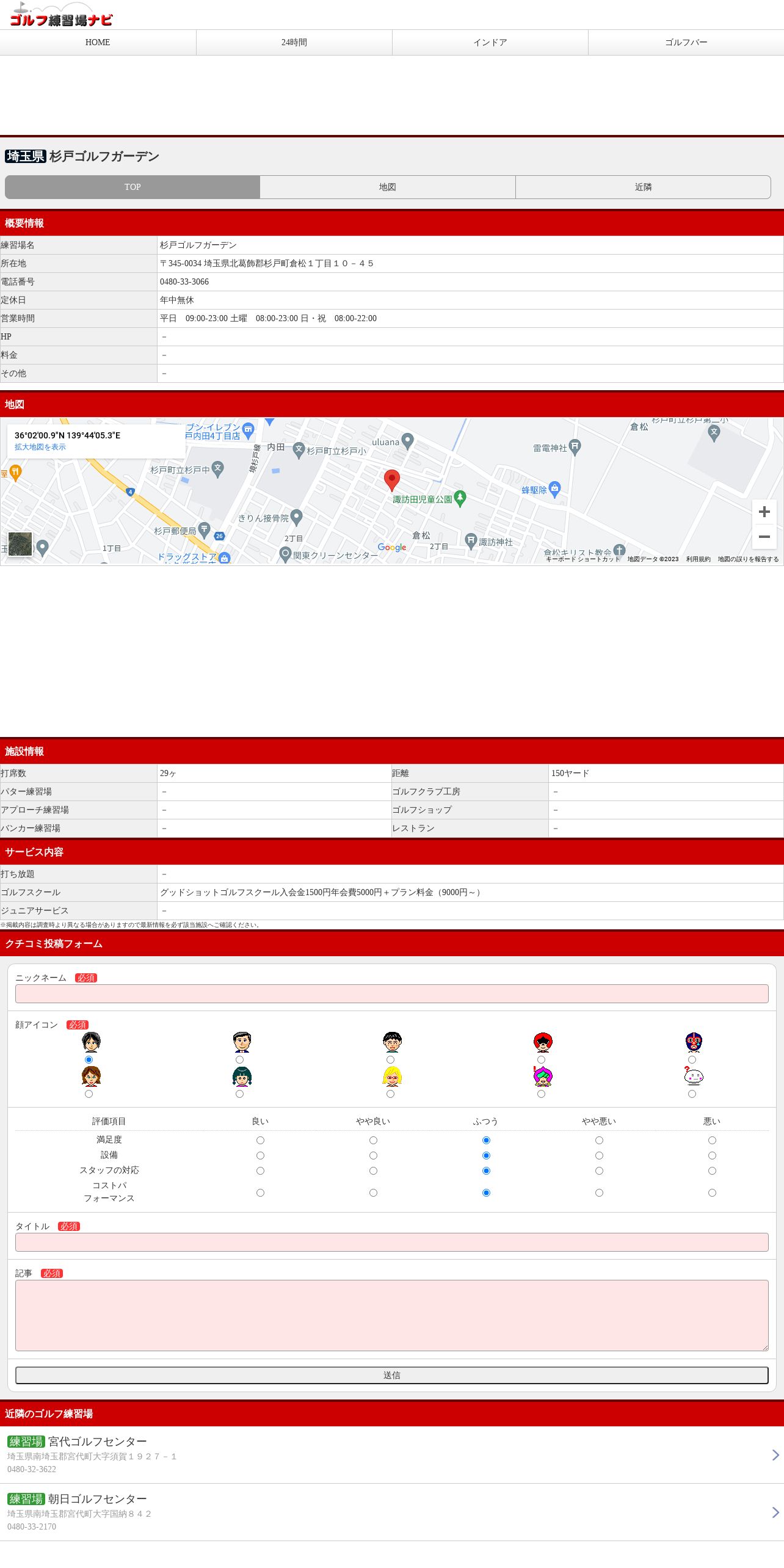Zoom out on the map
This screenshot has height=1568, width=784.
tap(764, 537)
